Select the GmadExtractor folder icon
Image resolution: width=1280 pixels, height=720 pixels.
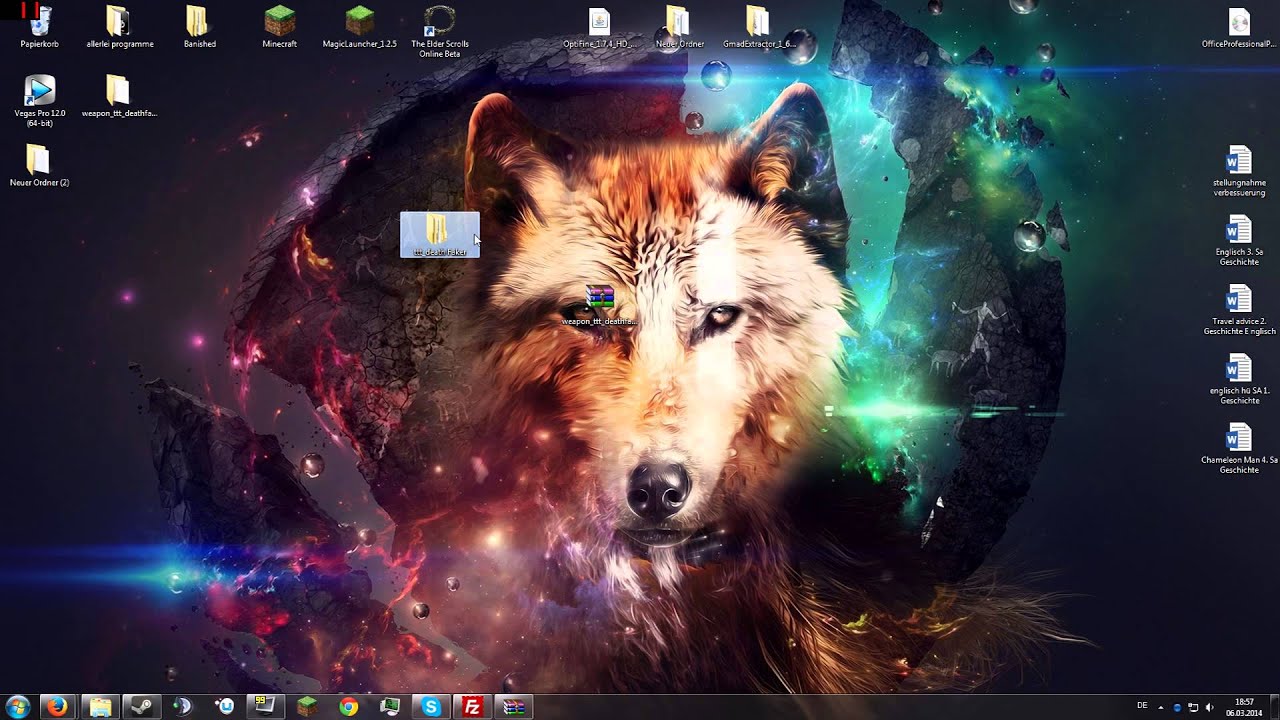click(x=759, y=27)
